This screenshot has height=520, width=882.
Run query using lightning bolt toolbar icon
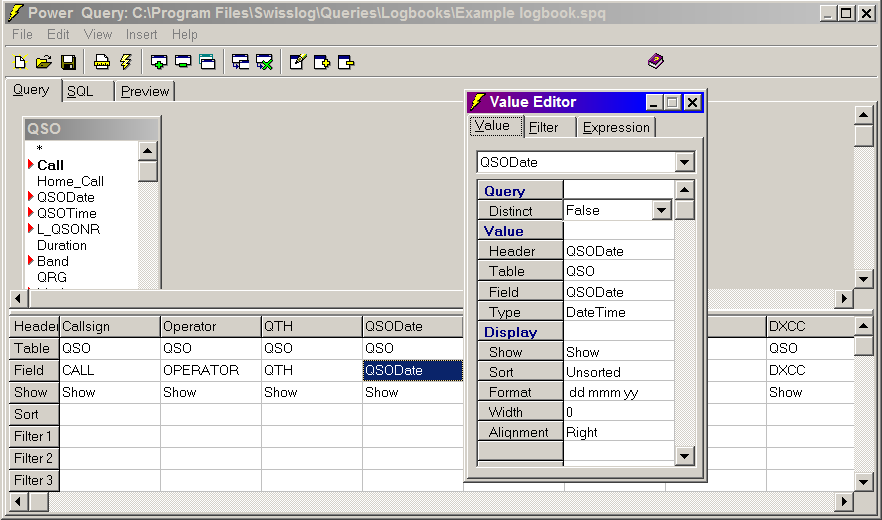click(x=126, y=62)
